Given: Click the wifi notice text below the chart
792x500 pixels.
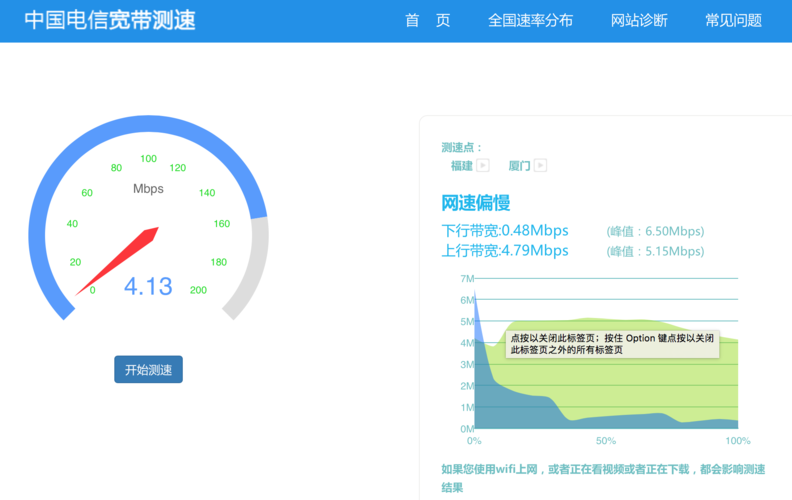Looking at the screenshot, I should click(603, 478).
